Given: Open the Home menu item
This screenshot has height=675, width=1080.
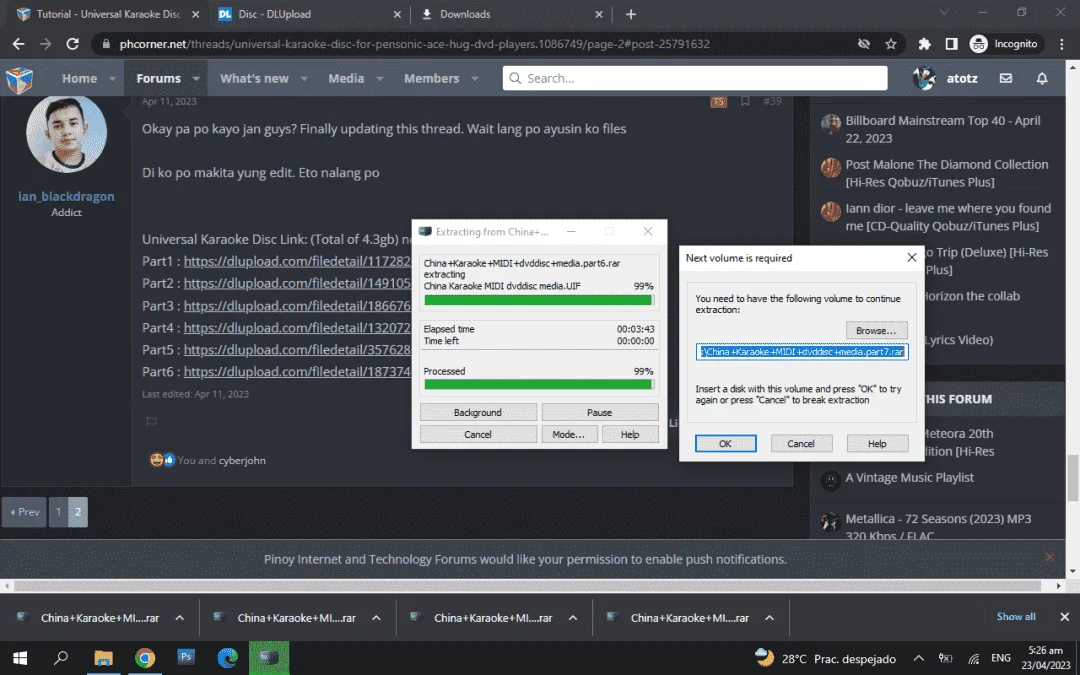Looking at the screenshot, I should (x=79, y=79).
